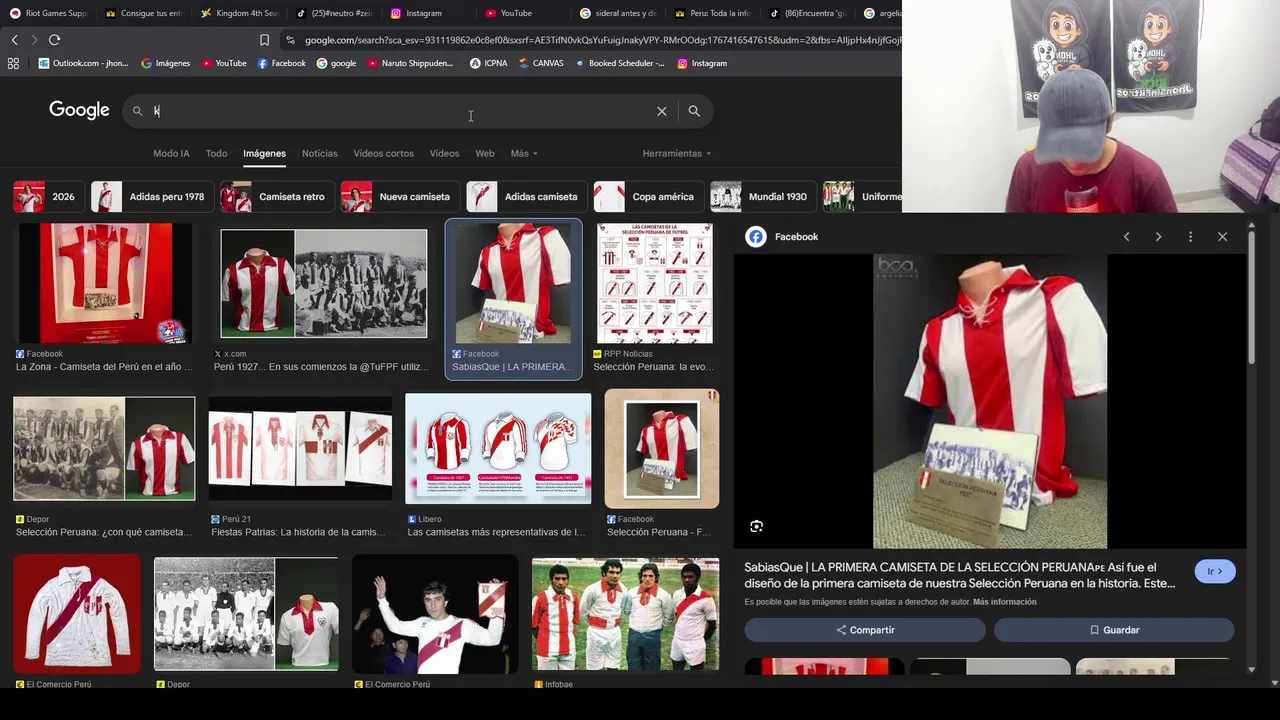Open more options menu in preview panel
This screenshot has height=720, width=1280.
point(1190,237)
